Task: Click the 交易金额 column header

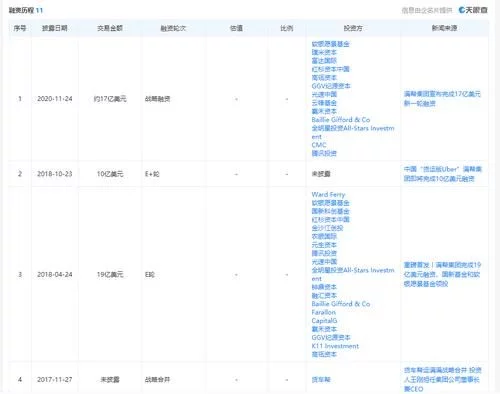Action: (110, 28)
